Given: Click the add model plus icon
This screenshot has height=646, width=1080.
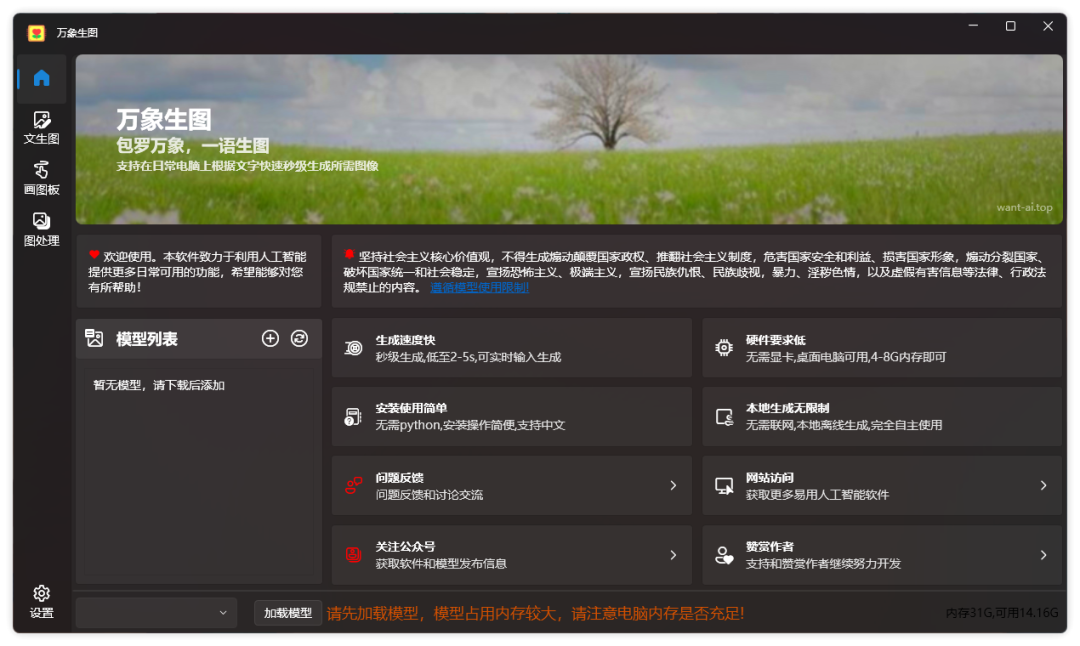Looking at the screenshot, I should click(x=270, y=338).
